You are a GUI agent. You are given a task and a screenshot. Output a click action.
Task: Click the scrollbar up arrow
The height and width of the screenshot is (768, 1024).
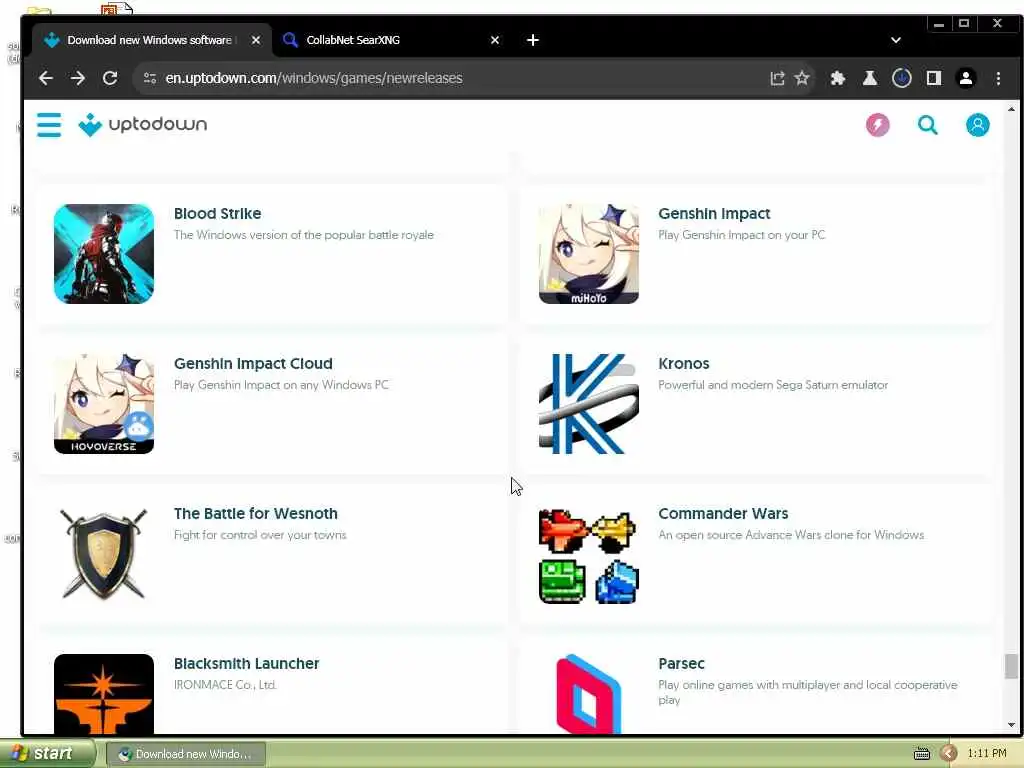1011,109
